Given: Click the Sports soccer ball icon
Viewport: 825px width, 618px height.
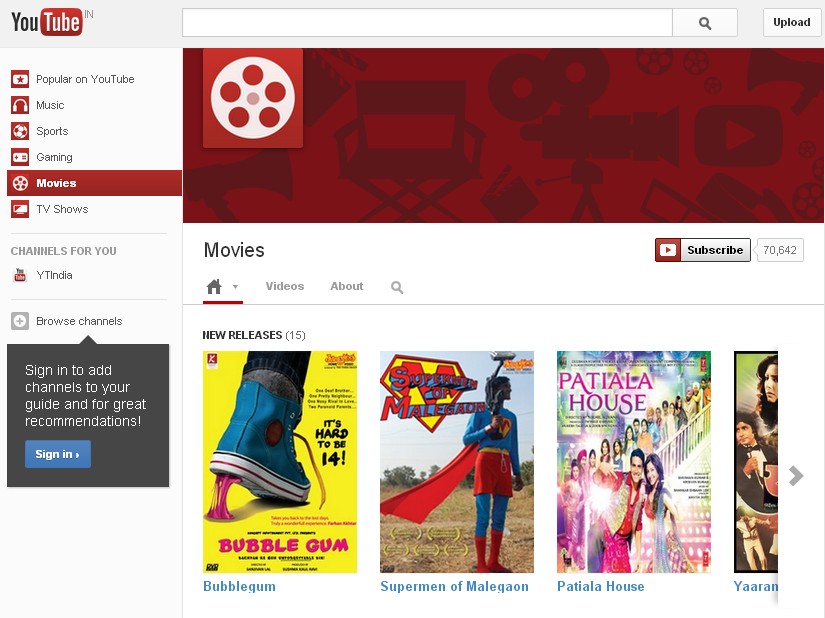Looking at the screenshot, I should click(20, 131).
